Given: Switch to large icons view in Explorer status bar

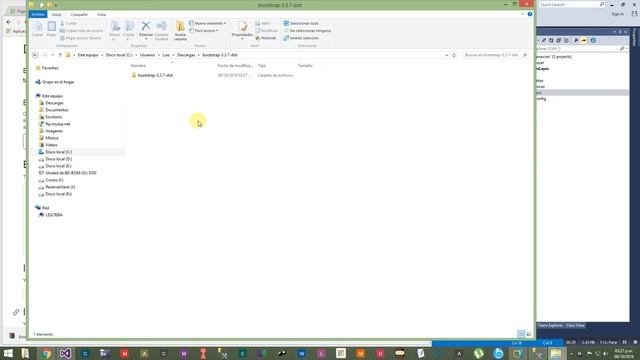Looking at the screenshot, I should click(x=529, y=334).
